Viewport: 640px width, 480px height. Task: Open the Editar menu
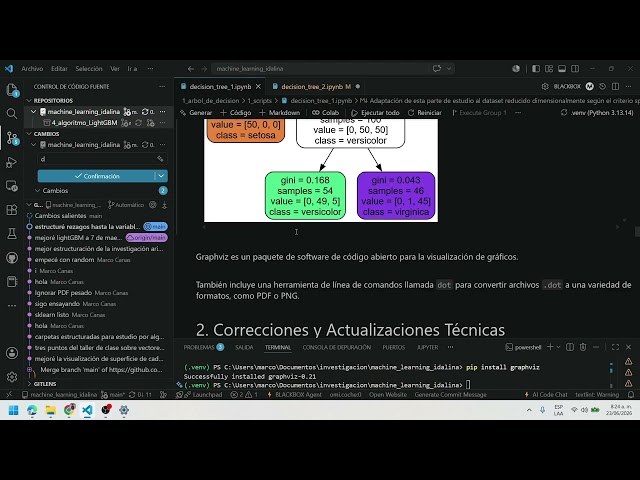tap(59, 69)
